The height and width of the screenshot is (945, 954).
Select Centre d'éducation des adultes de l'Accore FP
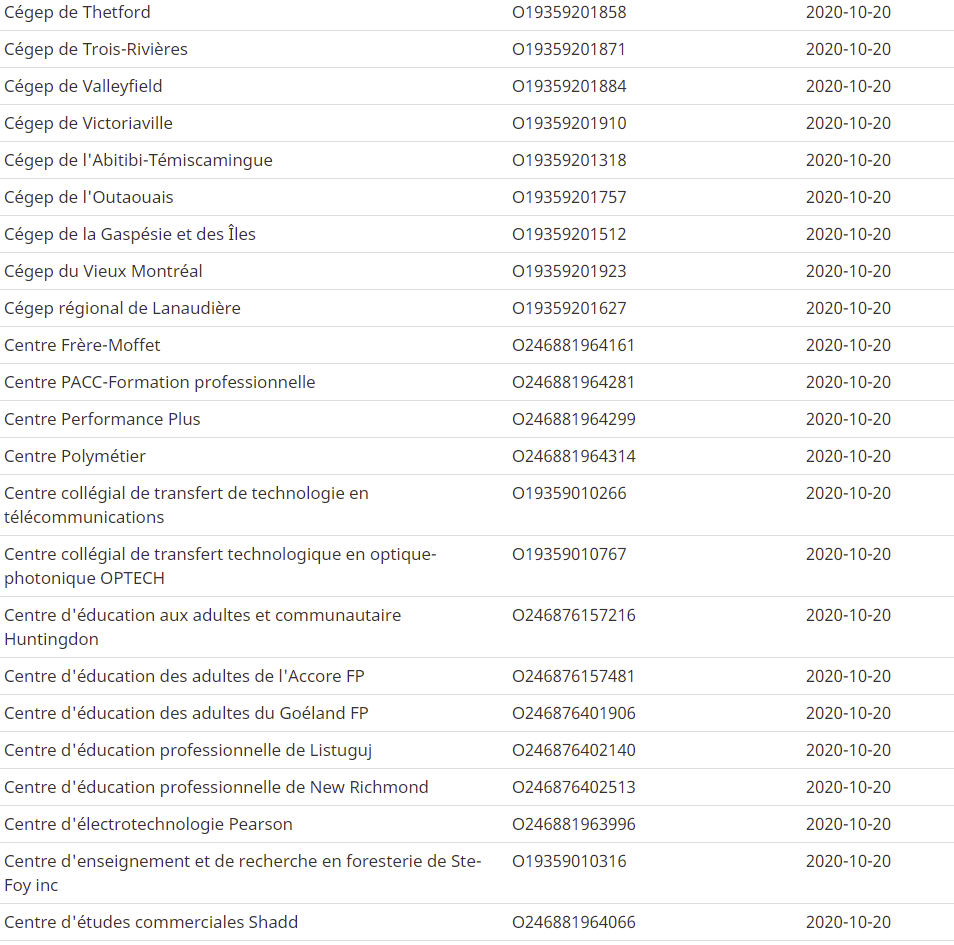click(184, 677)
